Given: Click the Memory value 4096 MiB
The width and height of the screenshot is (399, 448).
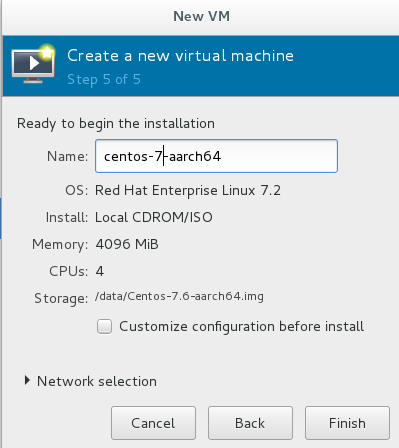Looking at the screenshot, I should (127, 244).
